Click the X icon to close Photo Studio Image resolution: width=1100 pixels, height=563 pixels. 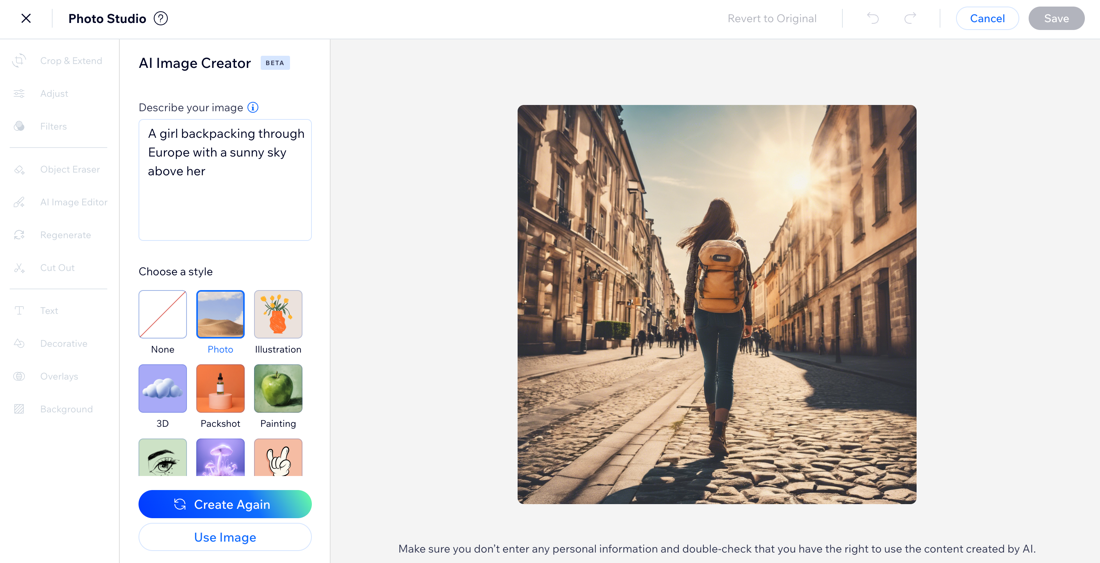26,18
